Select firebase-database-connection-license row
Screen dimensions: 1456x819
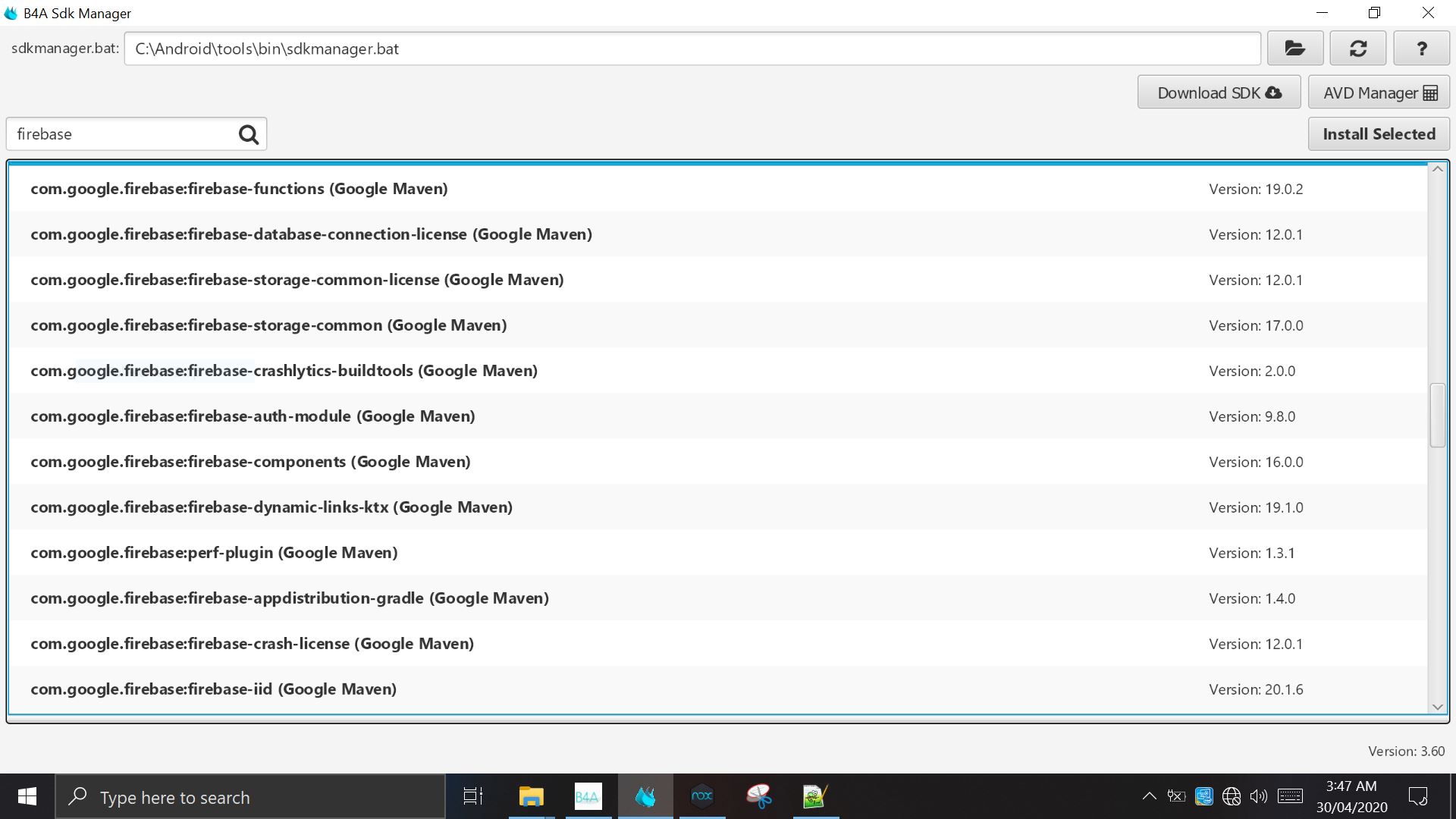717,234
